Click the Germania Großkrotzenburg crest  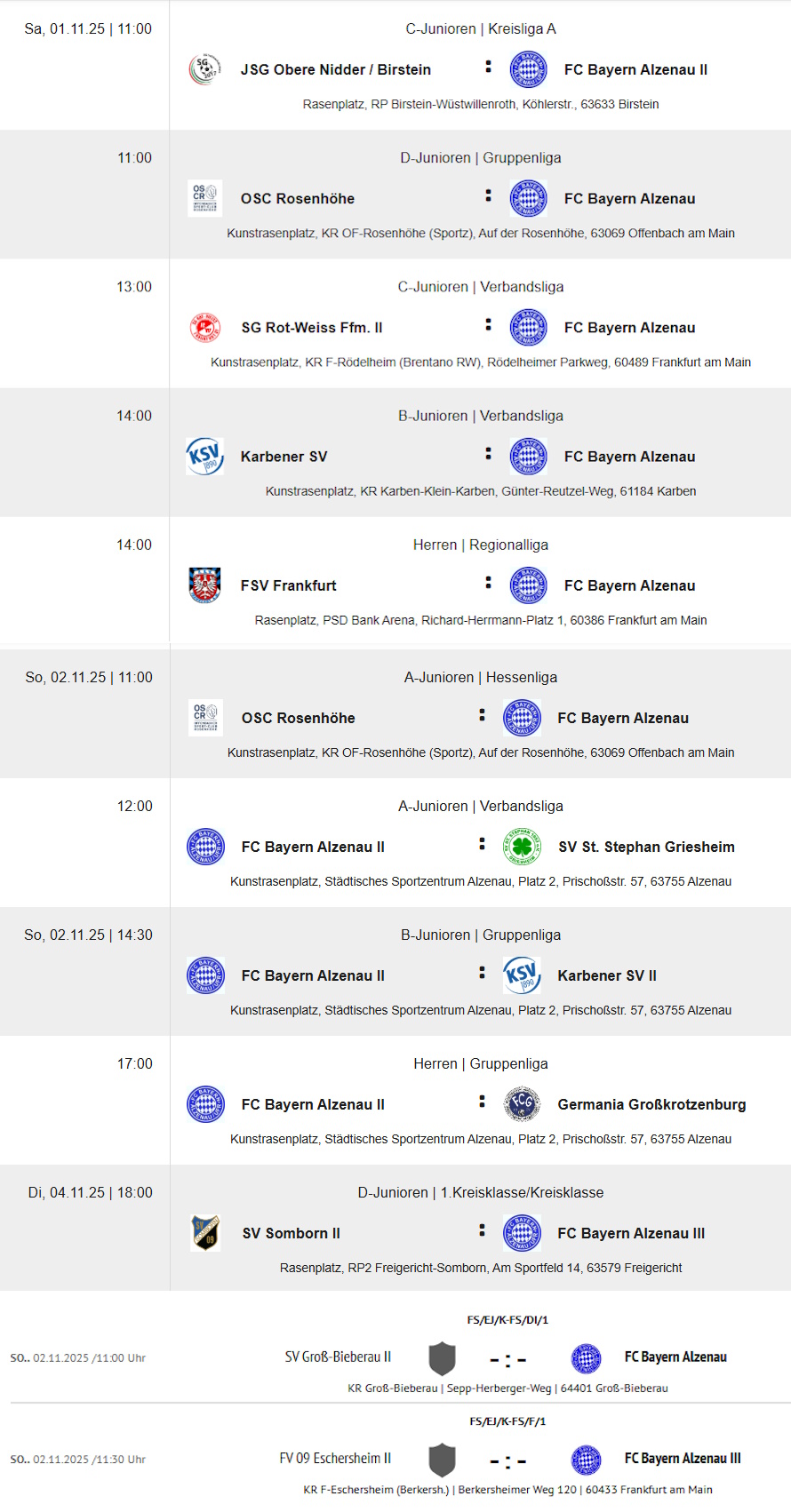(522, 1104)
